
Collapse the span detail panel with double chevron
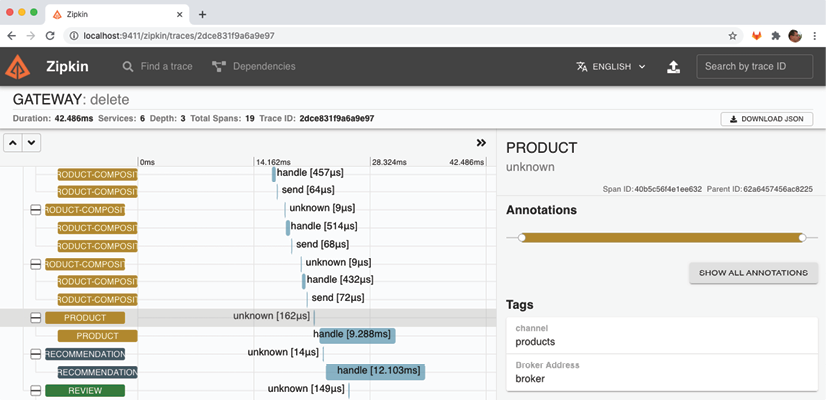[481, 142]
